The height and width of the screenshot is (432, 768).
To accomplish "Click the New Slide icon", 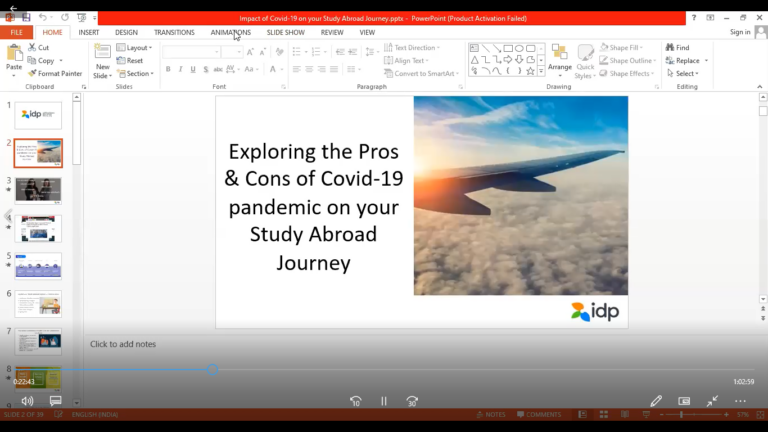I will click(x=102, y=60).
